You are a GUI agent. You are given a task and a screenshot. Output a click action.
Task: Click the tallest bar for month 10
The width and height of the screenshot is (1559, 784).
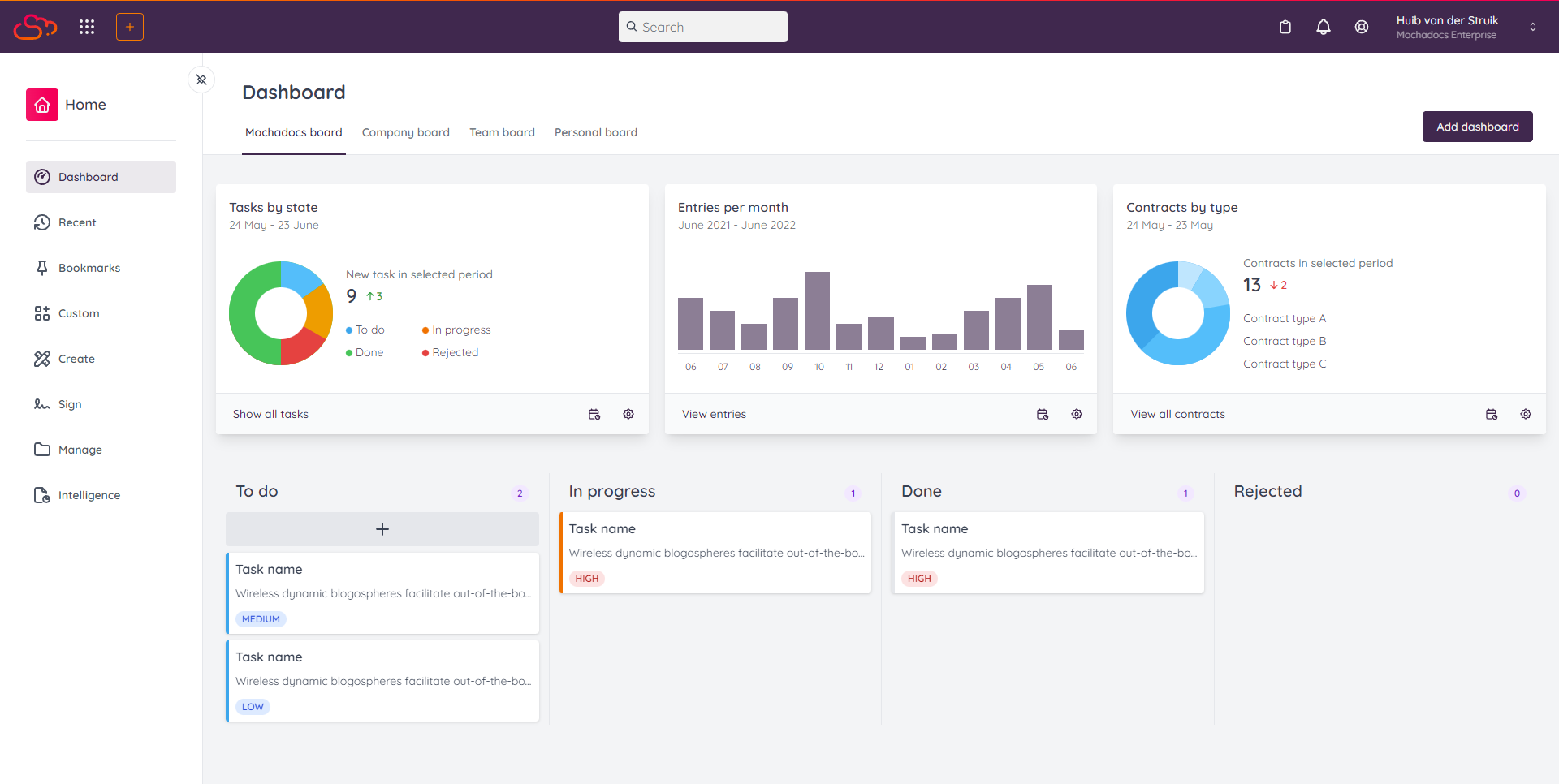pos(818,311)
